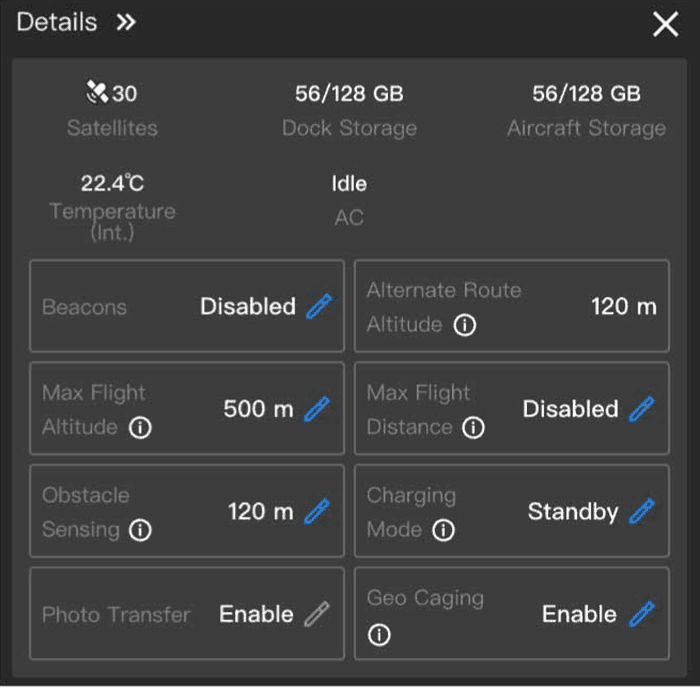
Task: Click the satellite count icon
Action: [97, 93]
